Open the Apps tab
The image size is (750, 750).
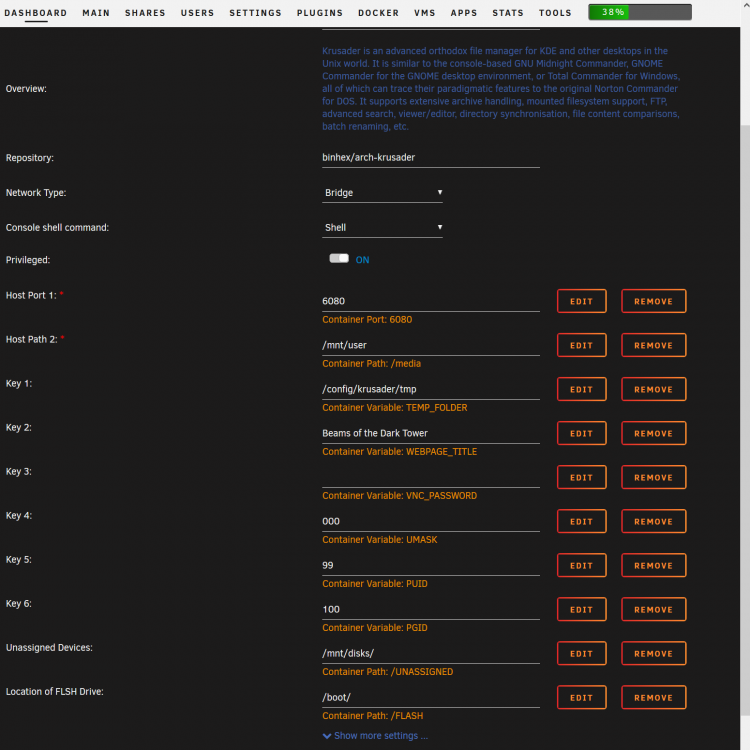(x=463, y=13)
